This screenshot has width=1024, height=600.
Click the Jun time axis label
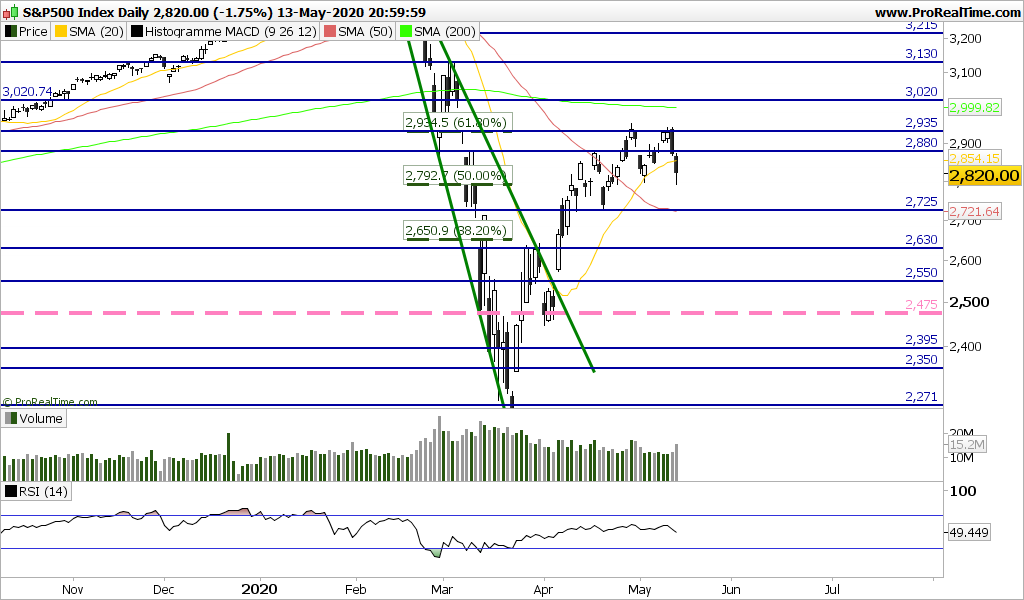731,590
